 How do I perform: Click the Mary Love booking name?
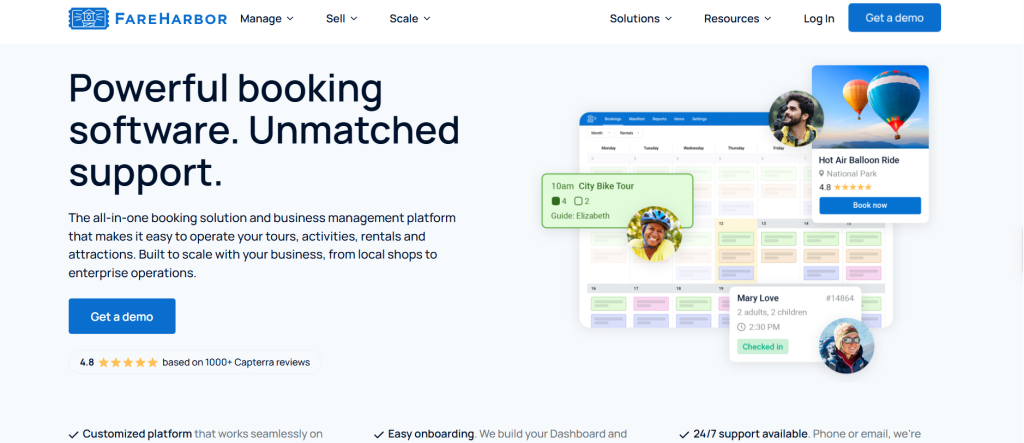coord(758,298)
